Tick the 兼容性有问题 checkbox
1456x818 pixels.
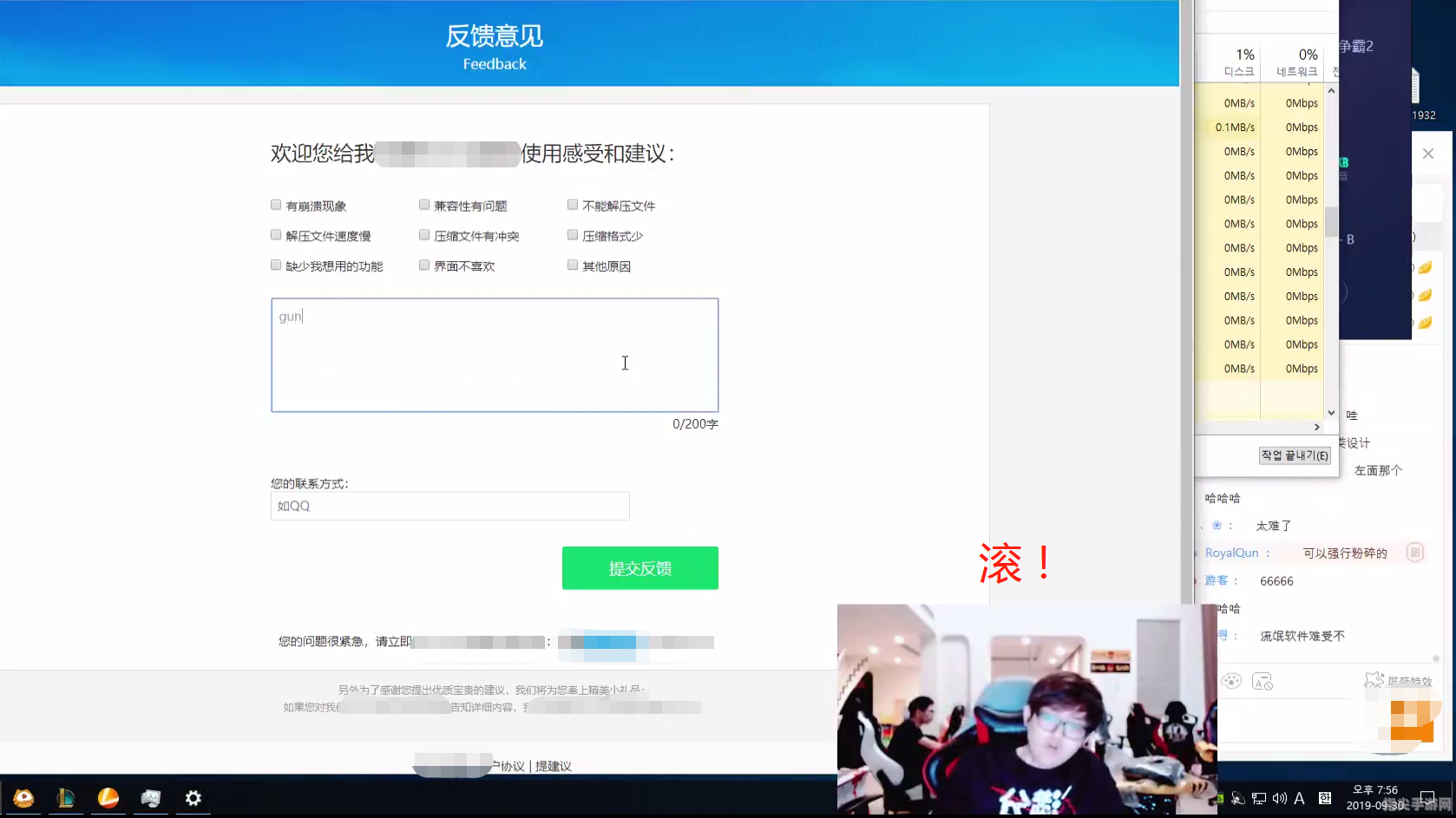(x=424, y=205)
